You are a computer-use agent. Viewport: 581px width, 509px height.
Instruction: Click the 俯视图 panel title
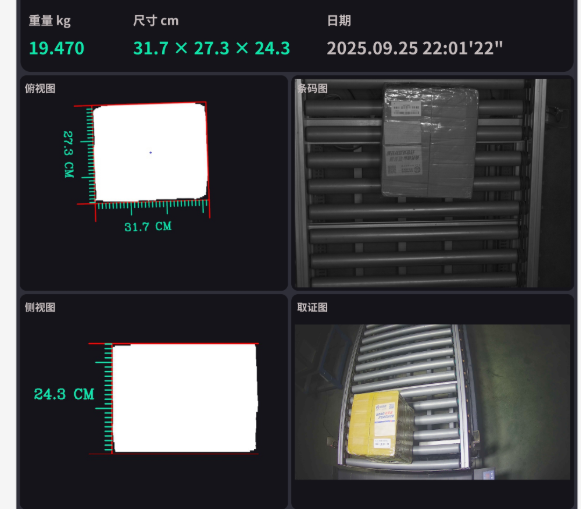40,89
